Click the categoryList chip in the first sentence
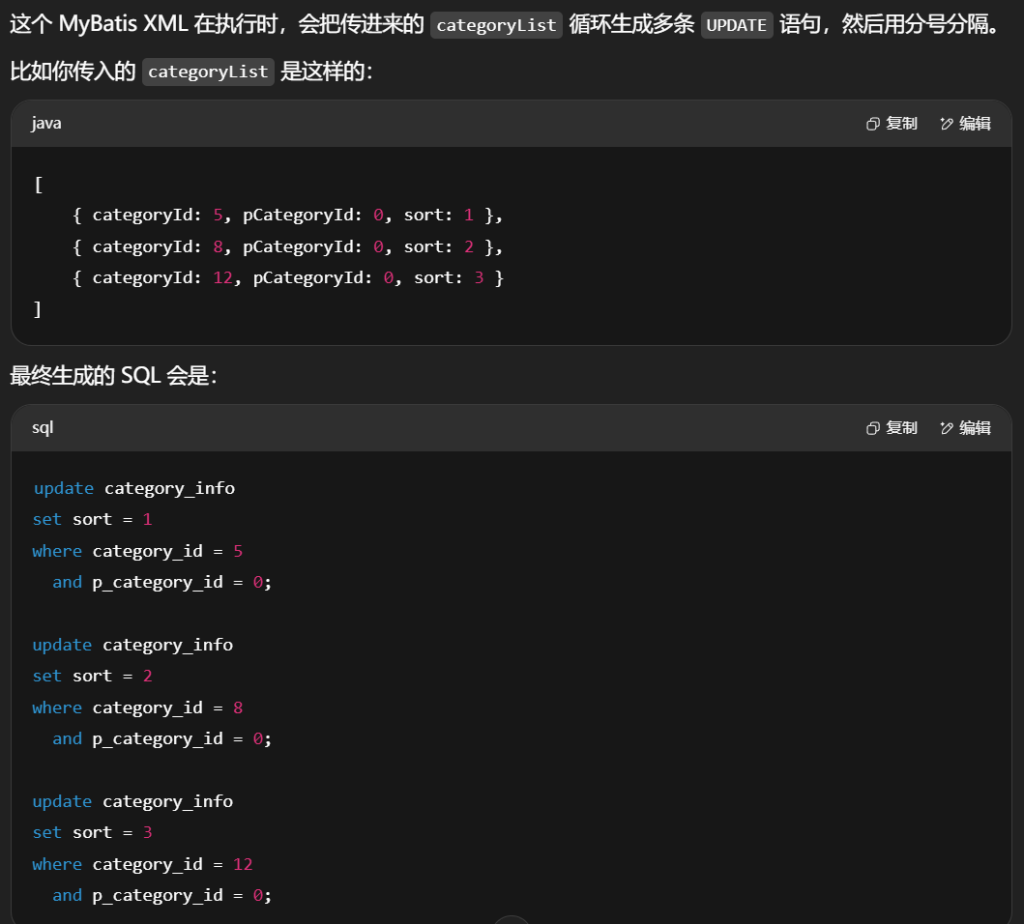The image size is (1024, 924). [x=496, y=25]
